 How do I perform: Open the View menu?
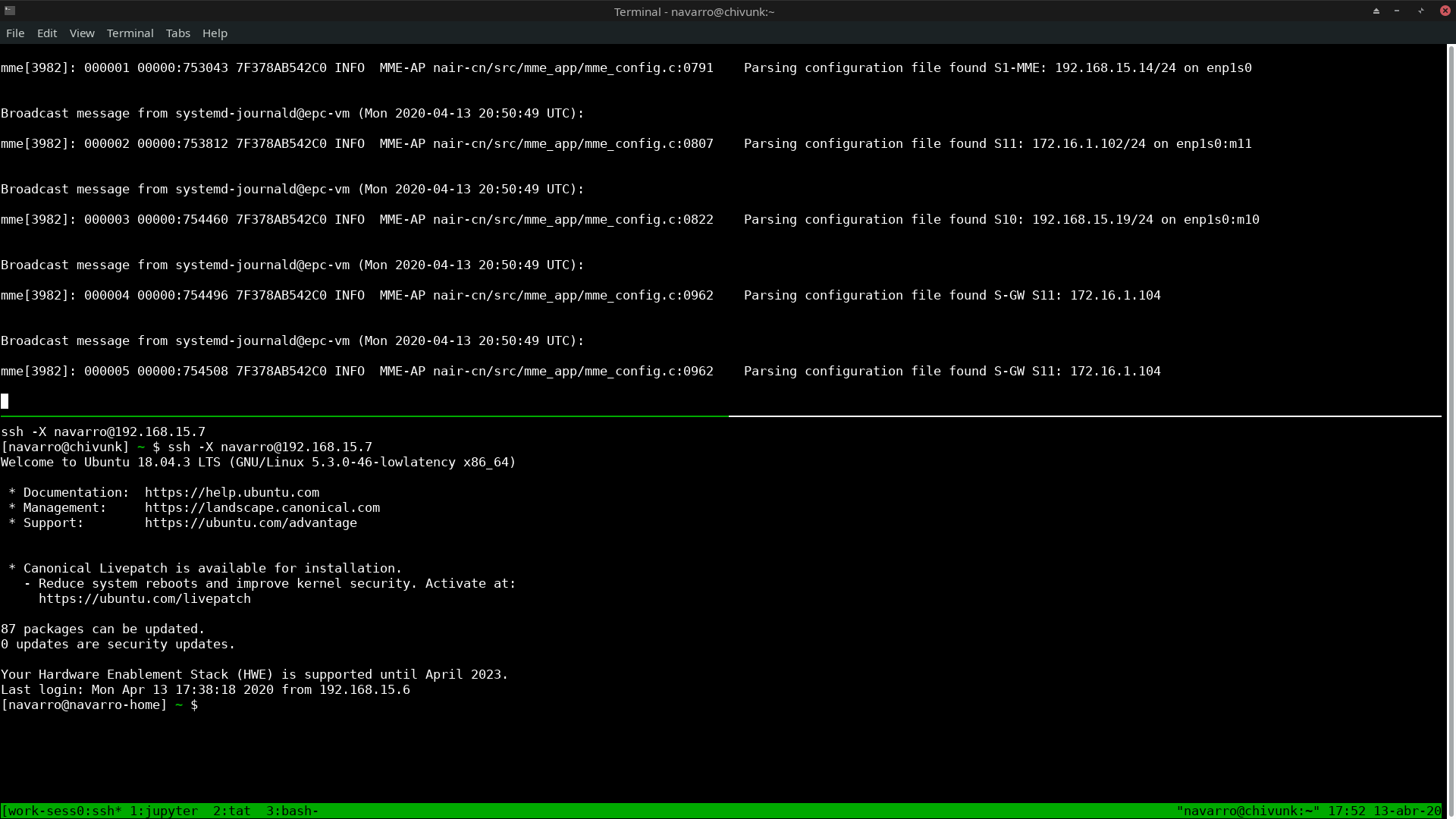click(82, 33)
